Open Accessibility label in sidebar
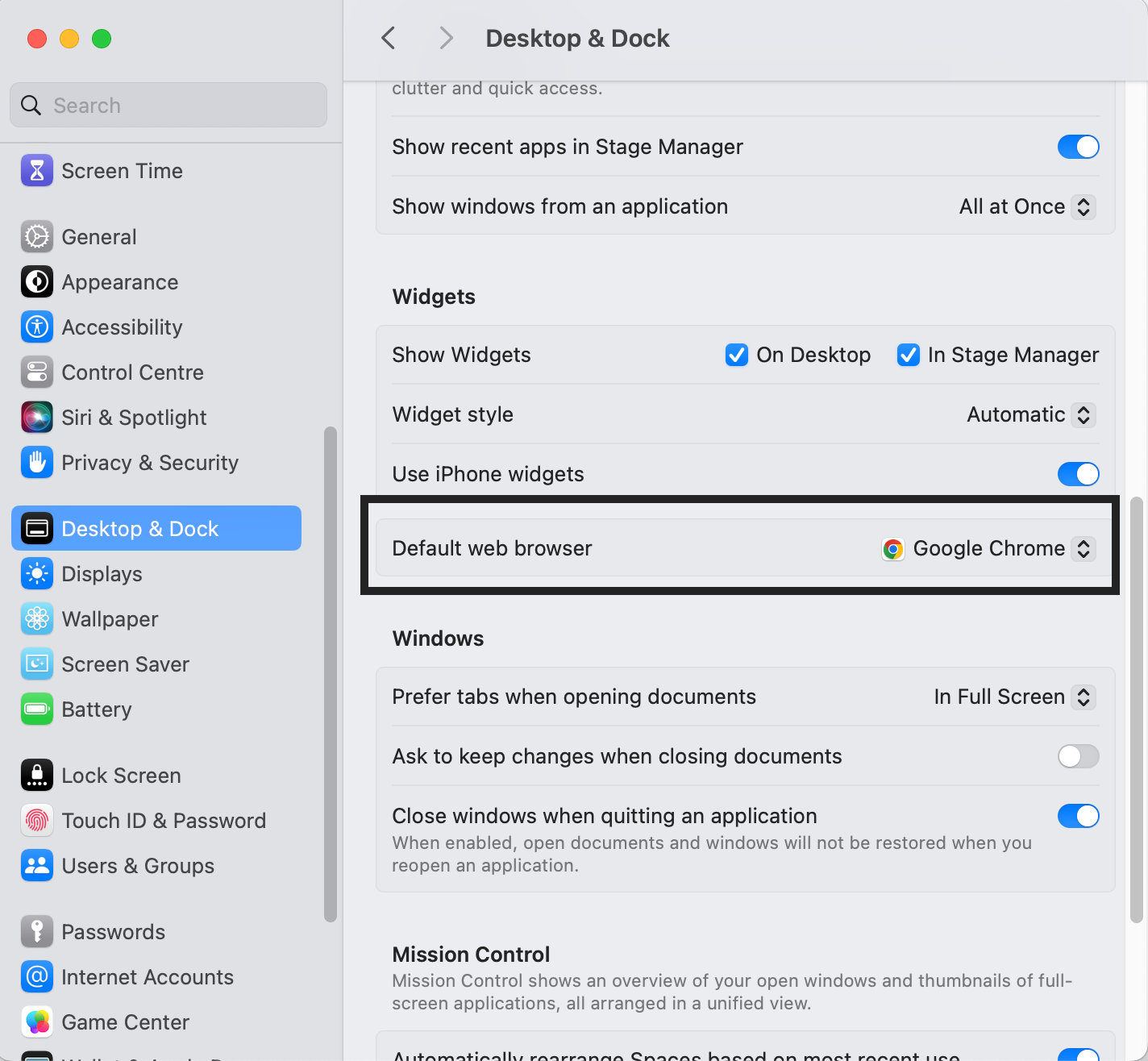Viewport: 1148px width, 1061px height. click(123, 327)
